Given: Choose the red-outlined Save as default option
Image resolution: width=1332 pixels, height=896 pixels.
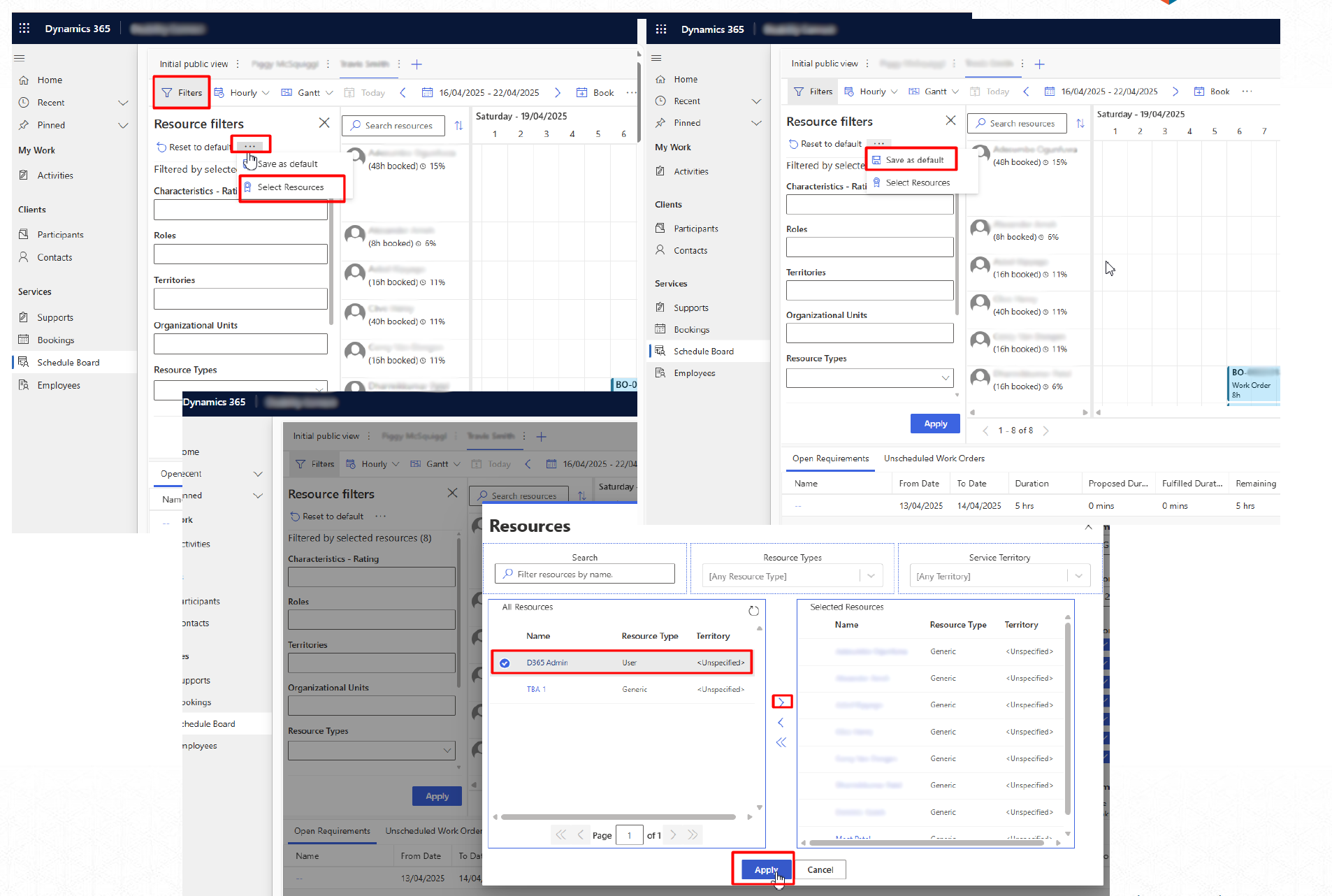Looking at the screenshot, I should click(914, 160).
